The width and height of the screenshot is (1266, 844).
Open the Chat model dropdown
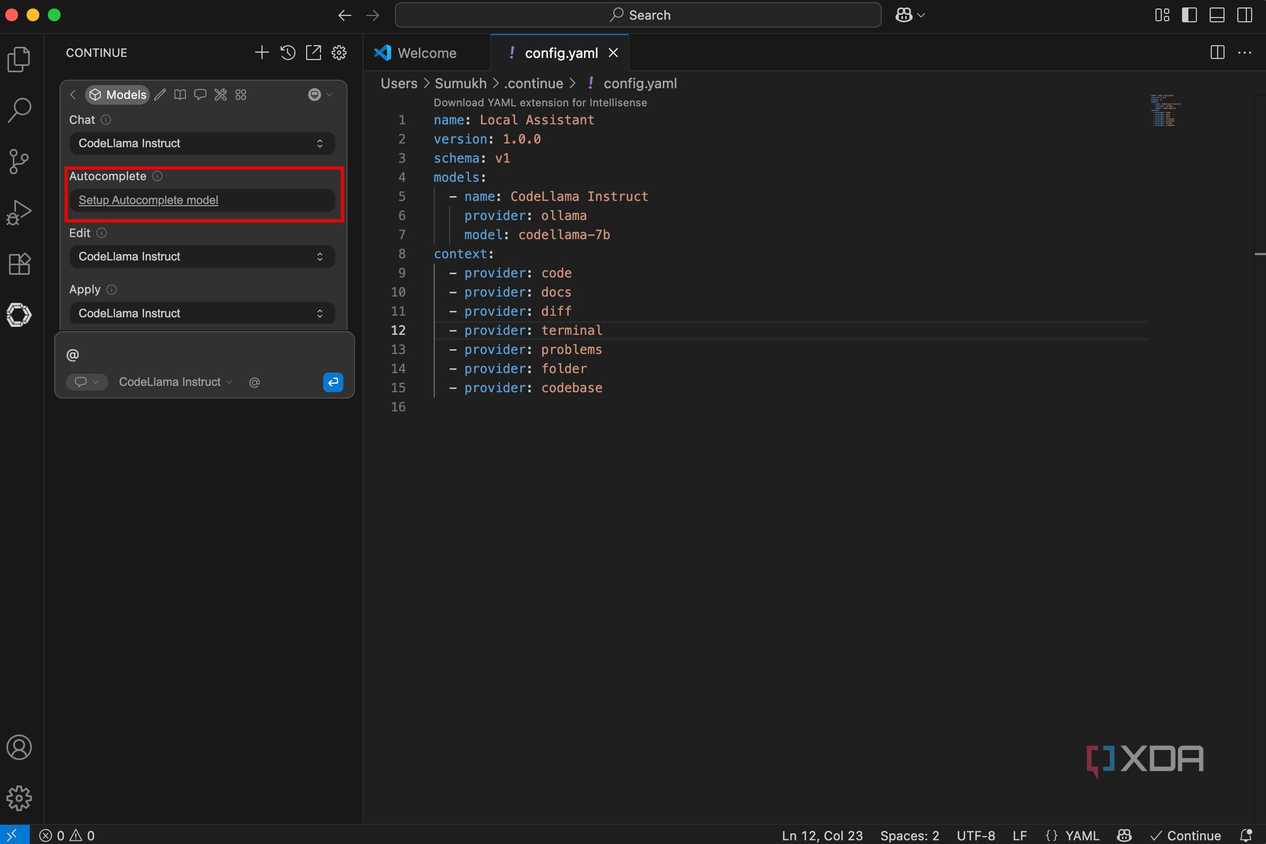(202, 143)
